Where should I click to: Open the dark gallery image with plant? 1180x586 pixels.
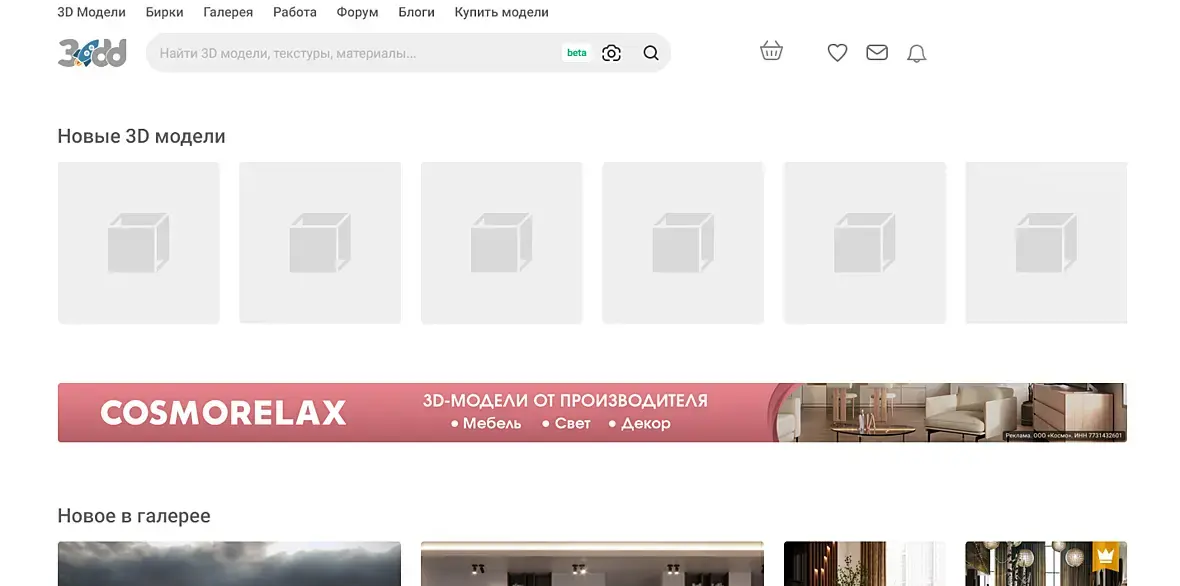[x=865, y=563]
